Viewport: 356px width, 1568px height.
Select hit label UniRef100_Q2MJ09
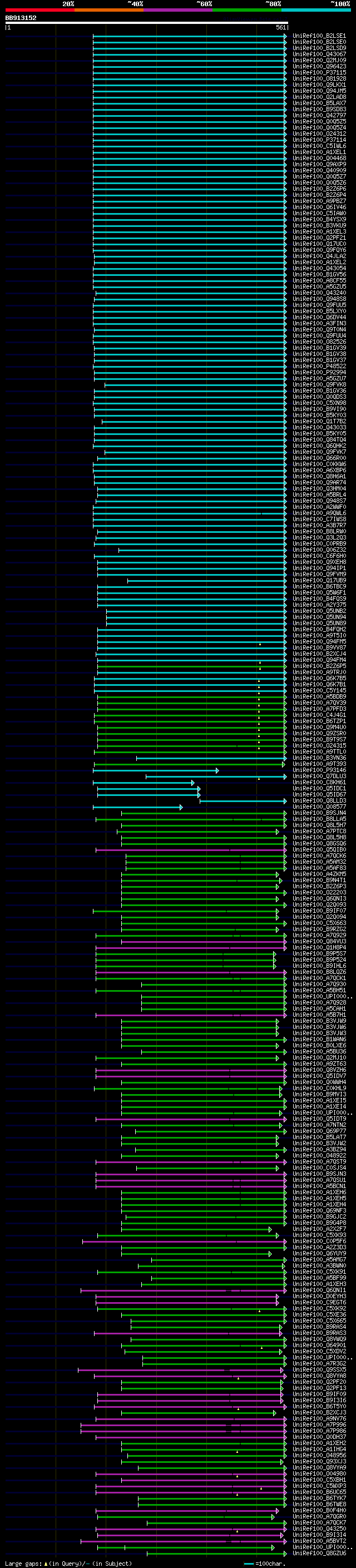319,60
